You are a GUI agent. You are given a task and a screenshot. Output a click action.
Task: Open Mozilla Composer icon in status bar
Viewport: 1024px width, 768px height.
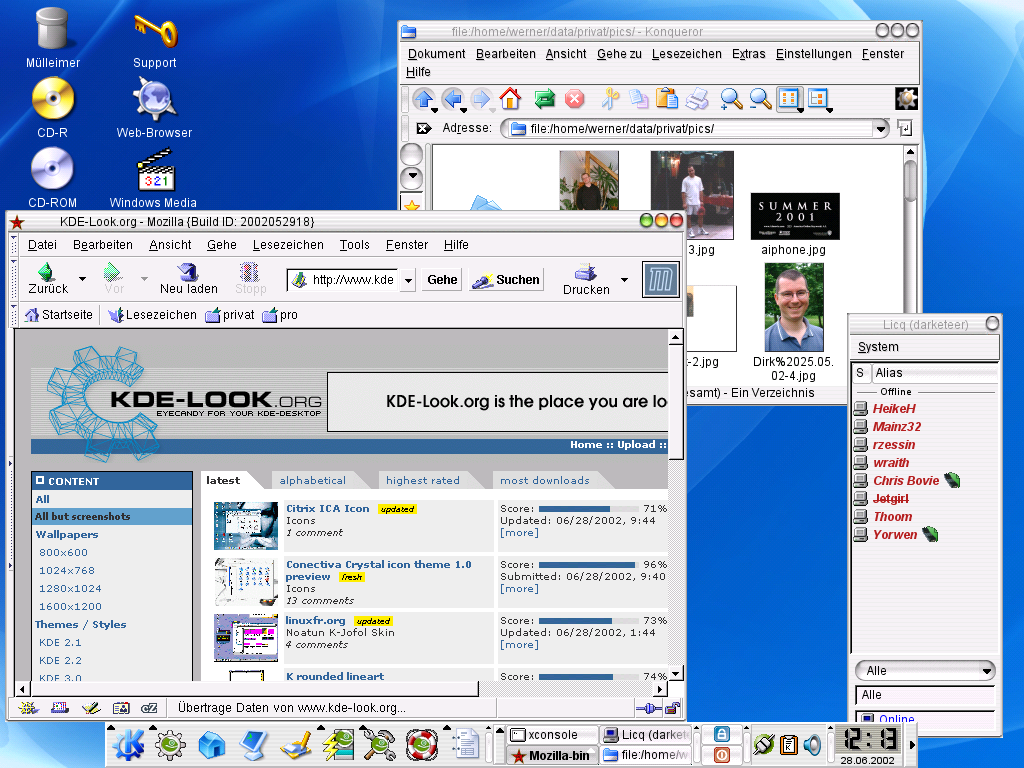91,708
